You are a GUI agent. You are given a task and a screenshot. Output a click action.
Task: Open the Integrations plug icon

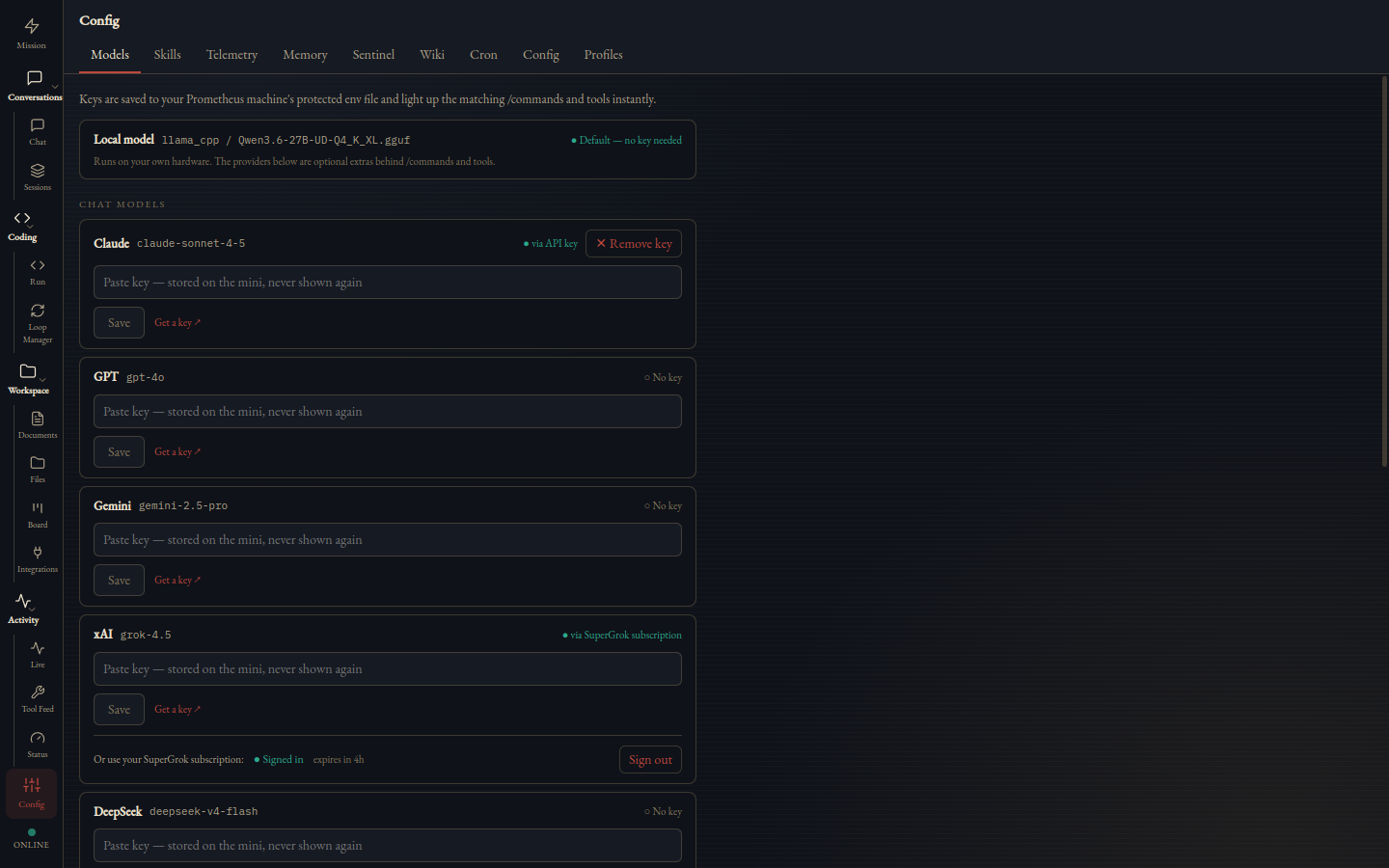click(x=38, y=553)
